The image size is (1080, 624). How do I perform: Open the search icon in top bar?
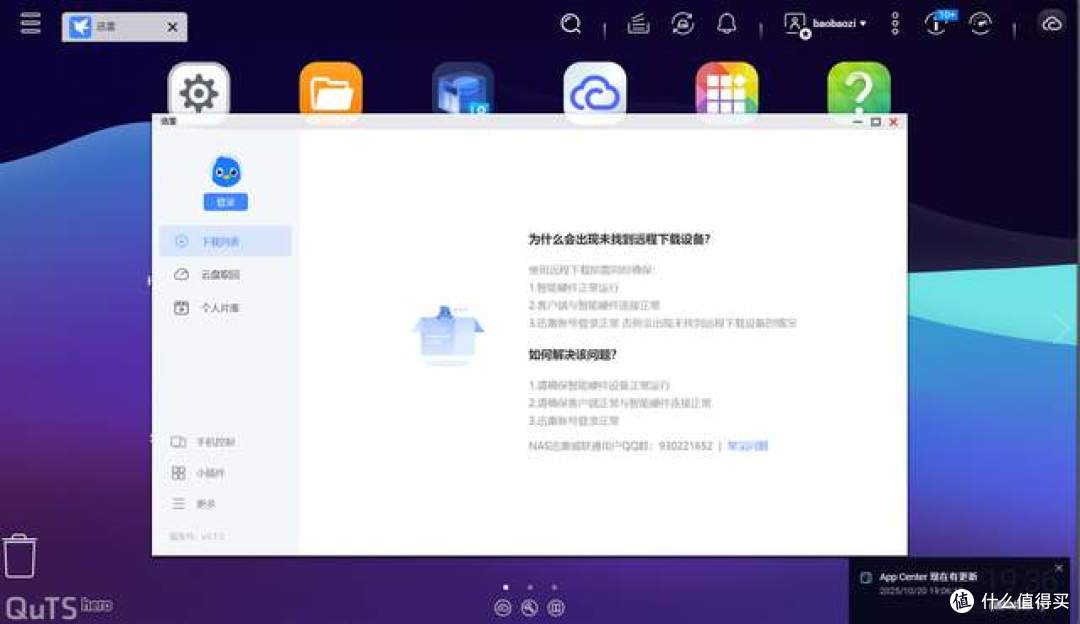coord(570,24)
